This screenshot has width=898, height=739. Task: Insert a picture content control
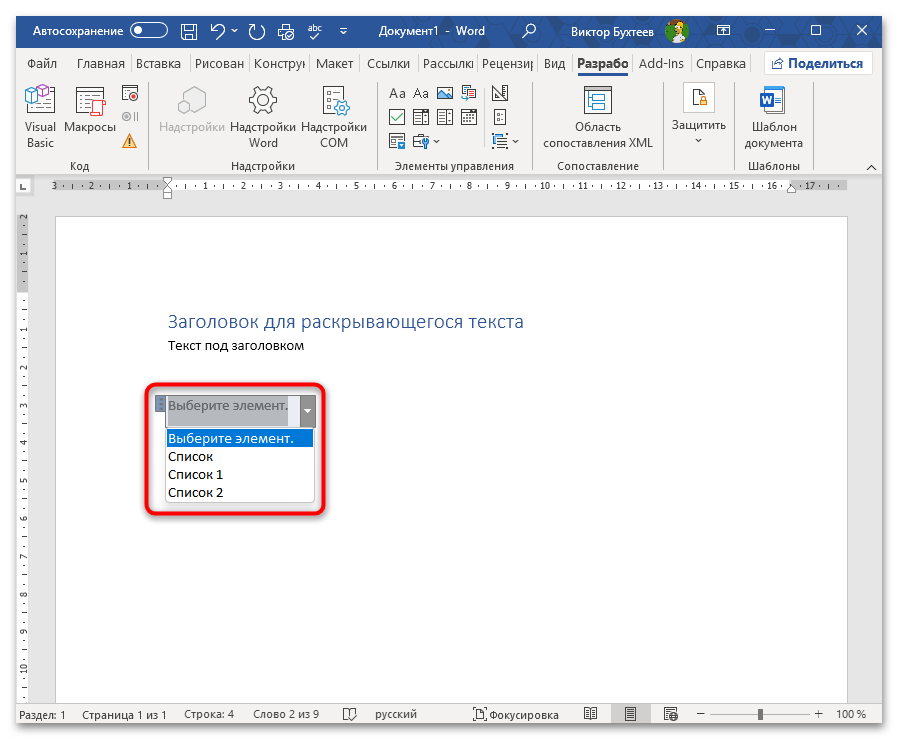coord(443,94)
